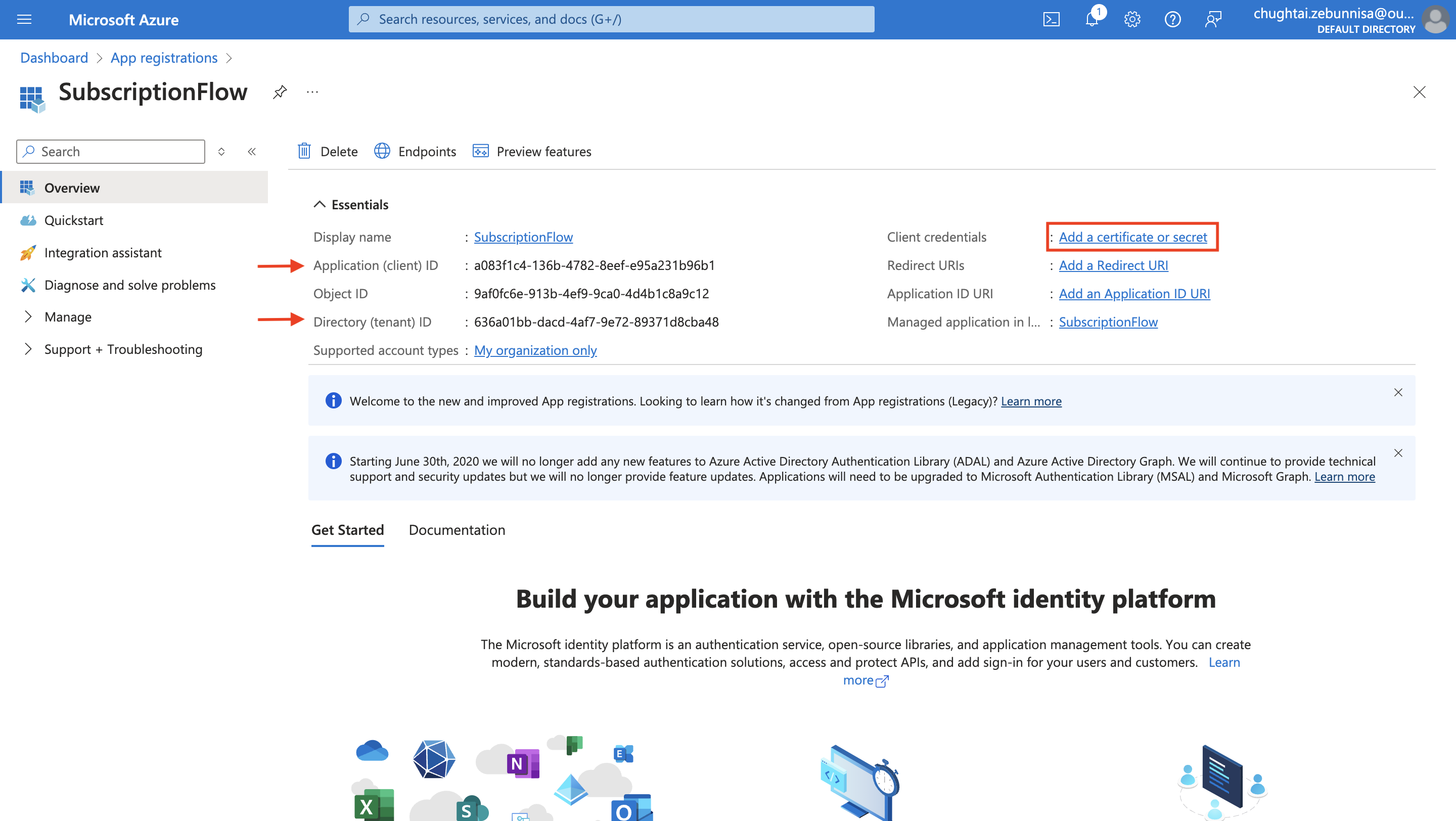Click the Directory (tenant) ID value
This screenshot has width=1456, height=821.
[597, 322]
